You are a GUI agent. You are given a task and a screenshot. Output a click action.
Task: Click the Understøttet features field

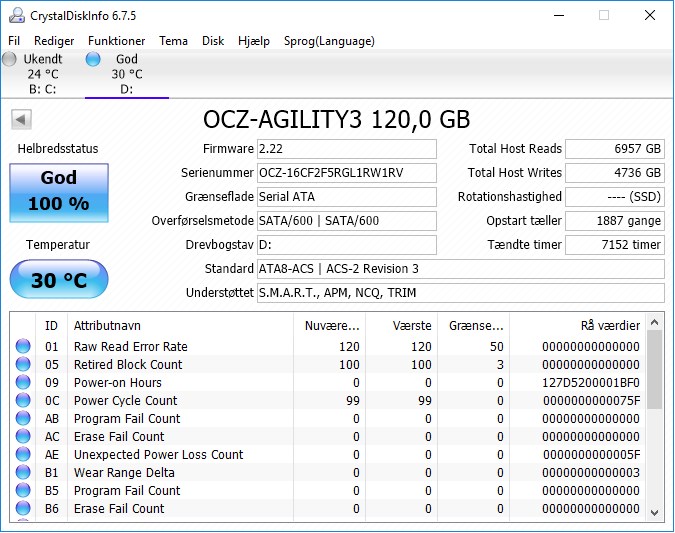(461, 293)
